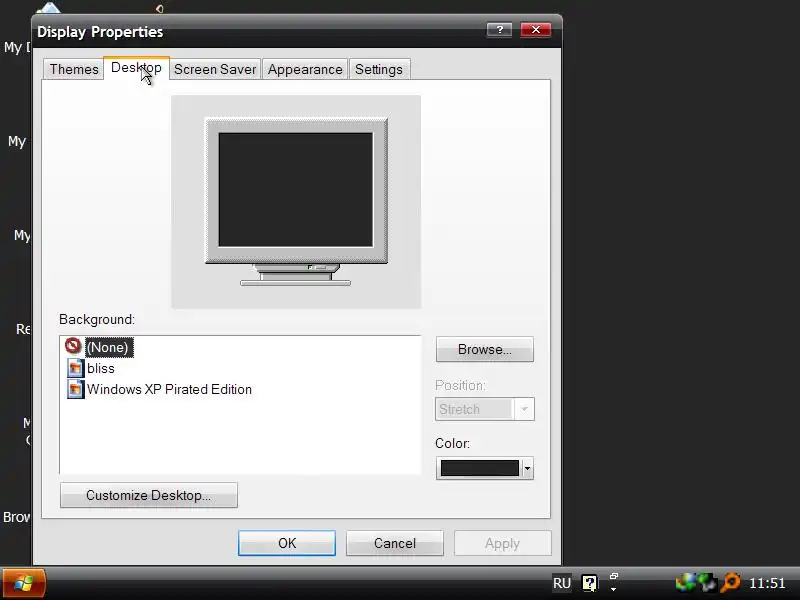Select Windows XP Pirated Edition background
This screenshot has width=800, height=600.
click(169, 389)
